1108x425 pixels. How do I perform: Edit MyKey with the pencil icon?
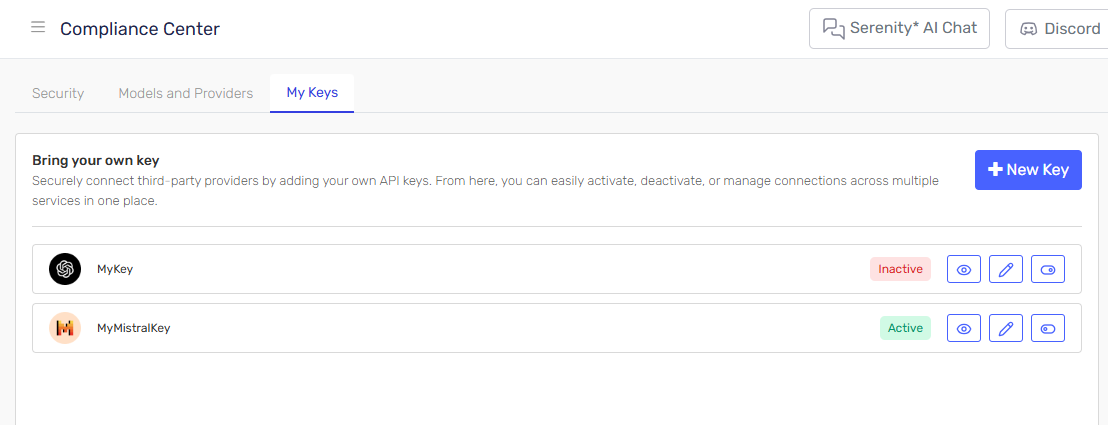pyautogui.click(x=1006, y=269)
